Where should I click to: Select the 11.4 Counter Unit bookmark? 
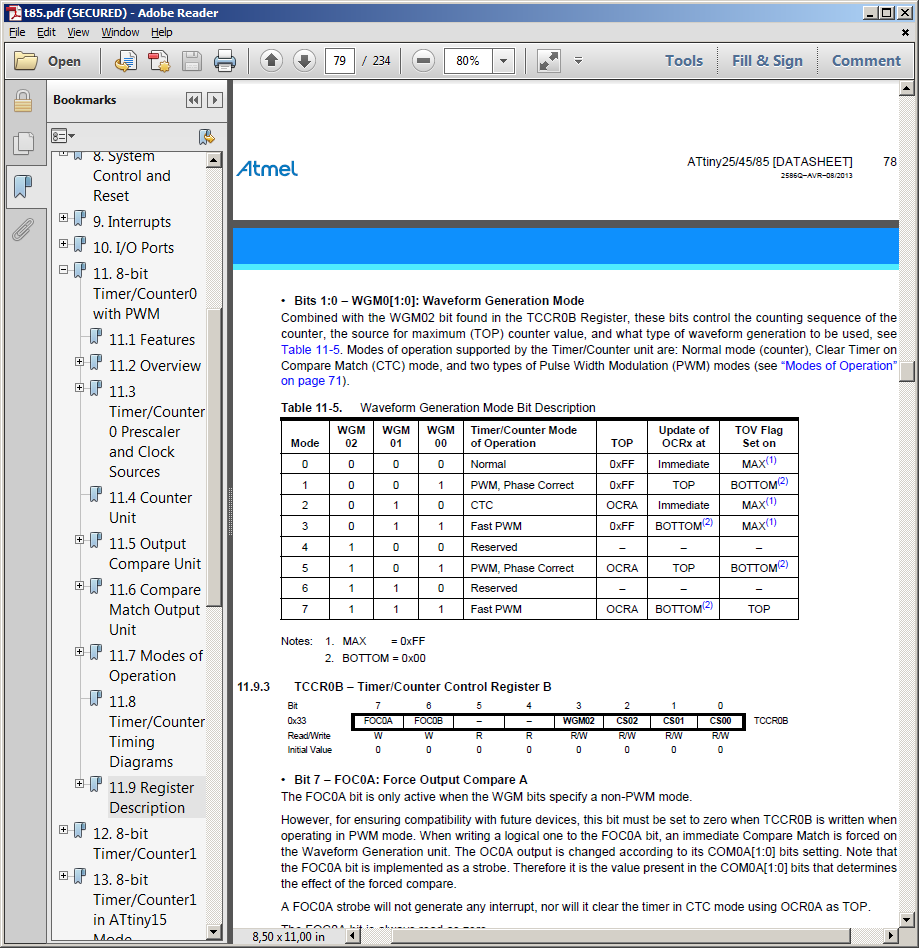tap(150, 508)
